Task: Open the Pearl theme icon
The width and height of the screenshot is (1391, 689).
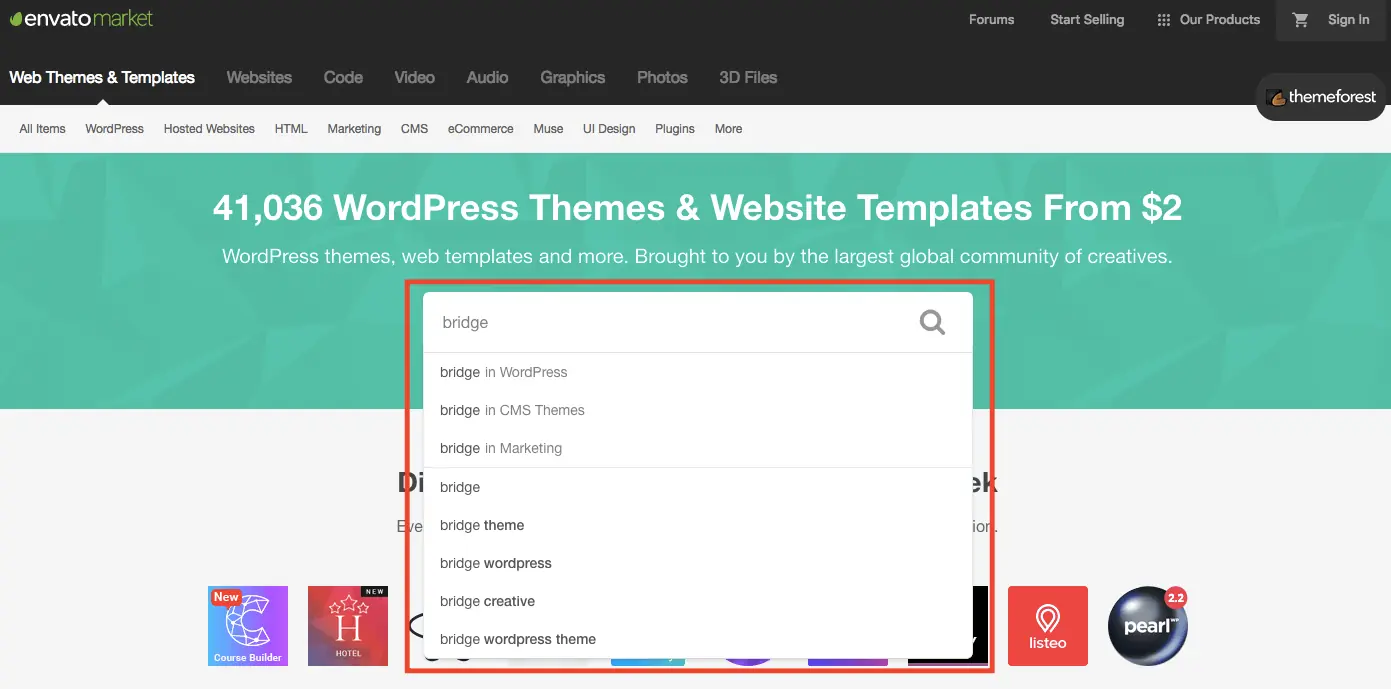Action: [x=1148, y=626]
